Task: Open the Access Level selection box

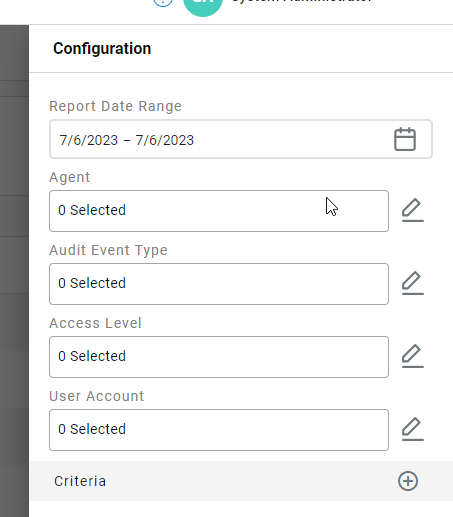Action: click(219, 357)
